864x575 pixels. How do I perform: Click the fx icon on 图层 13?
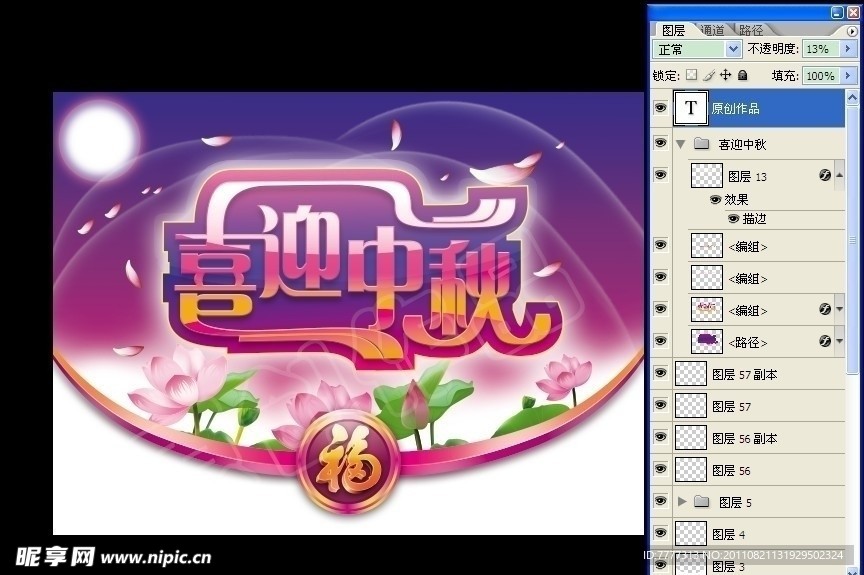825,175
